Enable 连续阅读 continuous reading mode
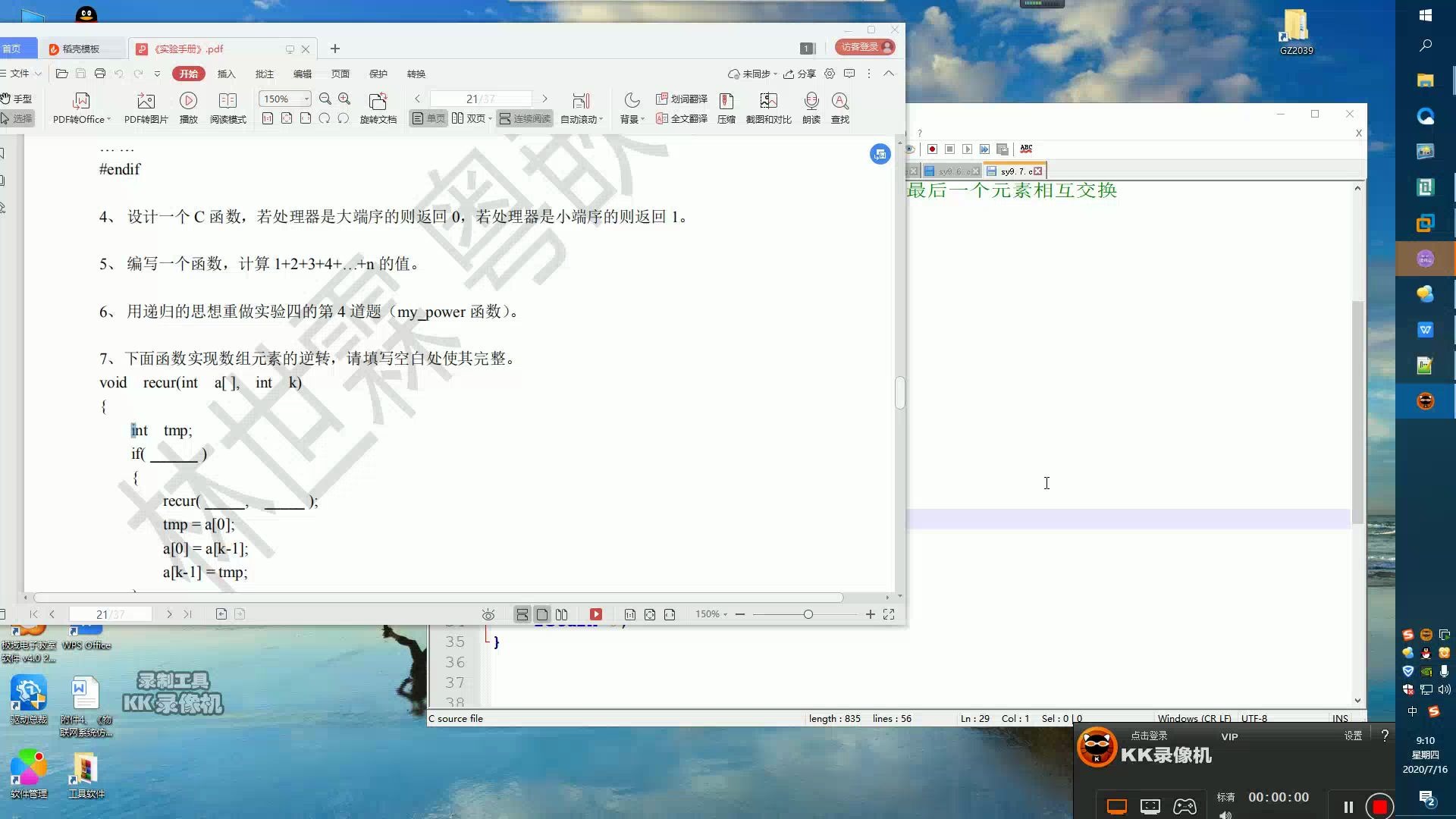 click(524, 119)
